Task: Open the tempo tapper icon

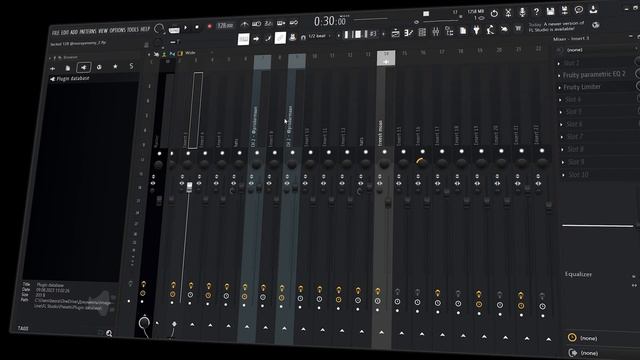Action: click(490, 29)
